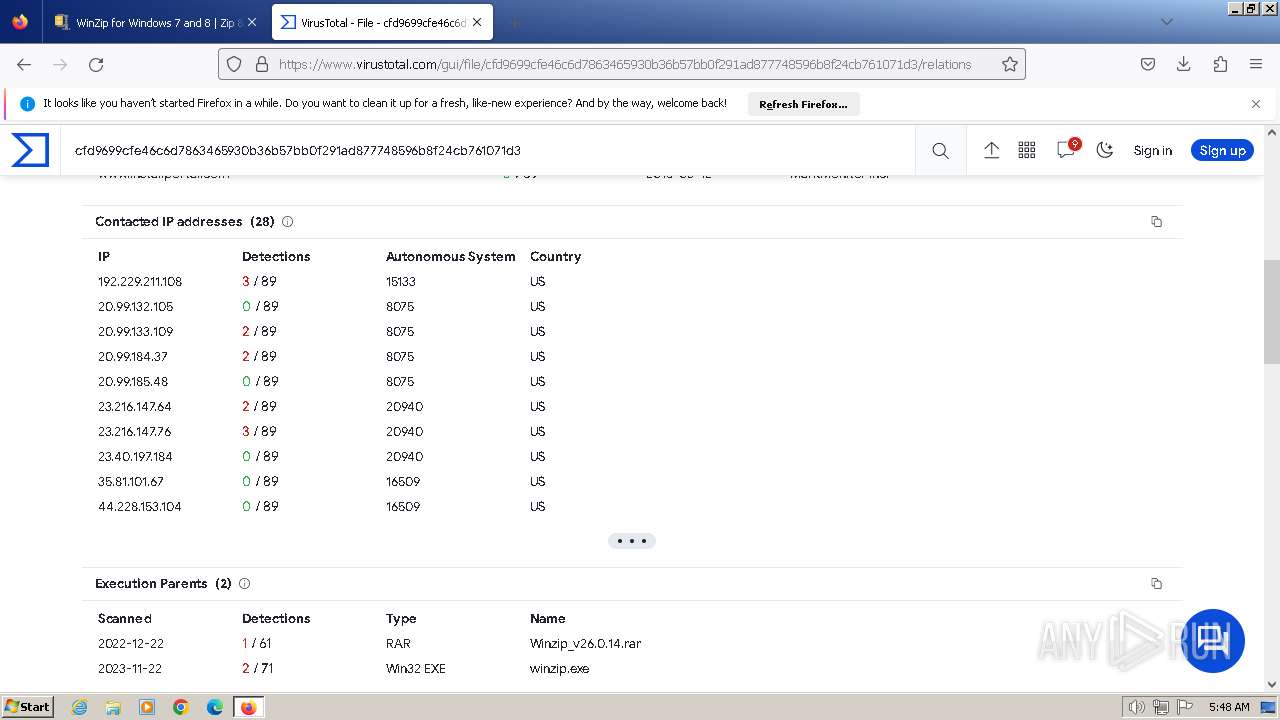Open IP 20.99.132.105

coord(135,307)
